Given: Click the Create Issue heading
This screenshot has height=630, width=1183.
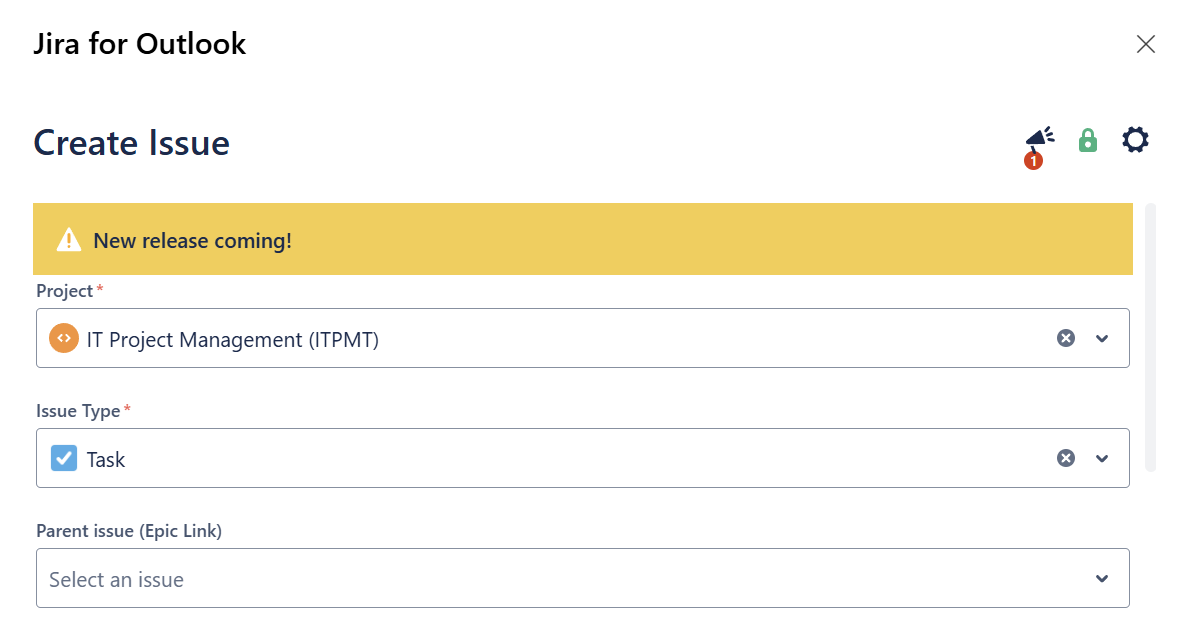Looking at the screenshot, I should (132, 143).
